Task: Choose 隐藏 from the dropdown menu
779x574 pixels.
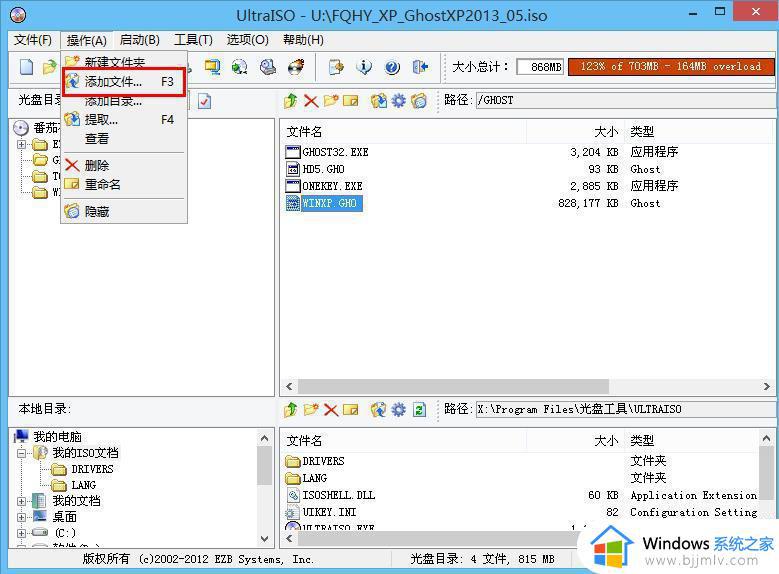Action: tap(124, 212)
